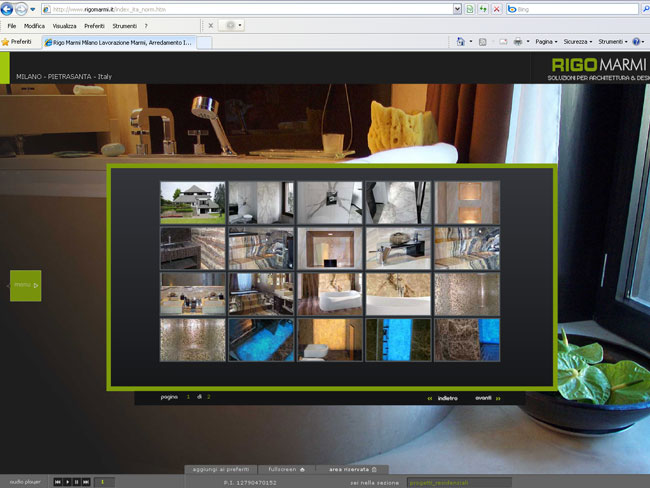Viewport: 650px width, 488px height.
Task: Open the Strumenti menu in menu bar
Action: [124, 26]
